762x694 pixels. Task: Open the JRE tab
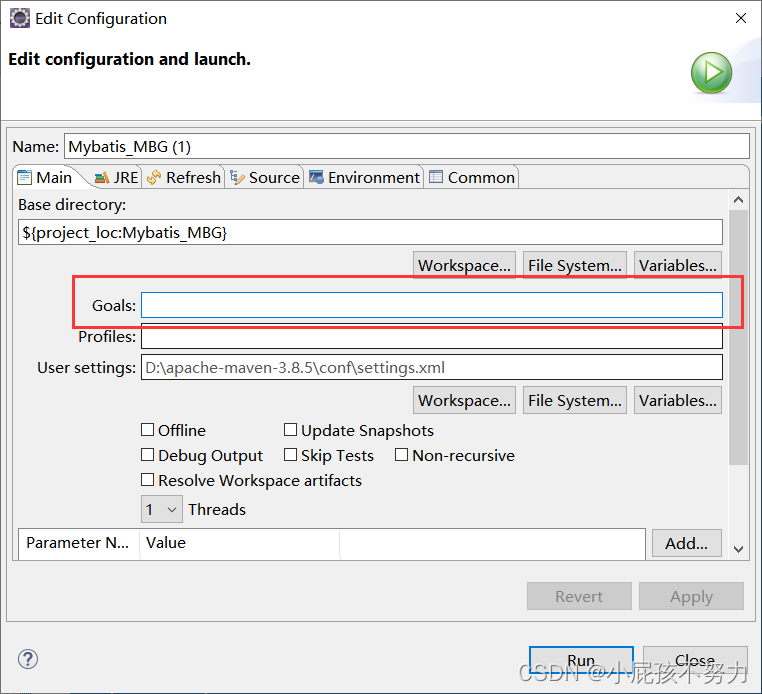[116, 177]
